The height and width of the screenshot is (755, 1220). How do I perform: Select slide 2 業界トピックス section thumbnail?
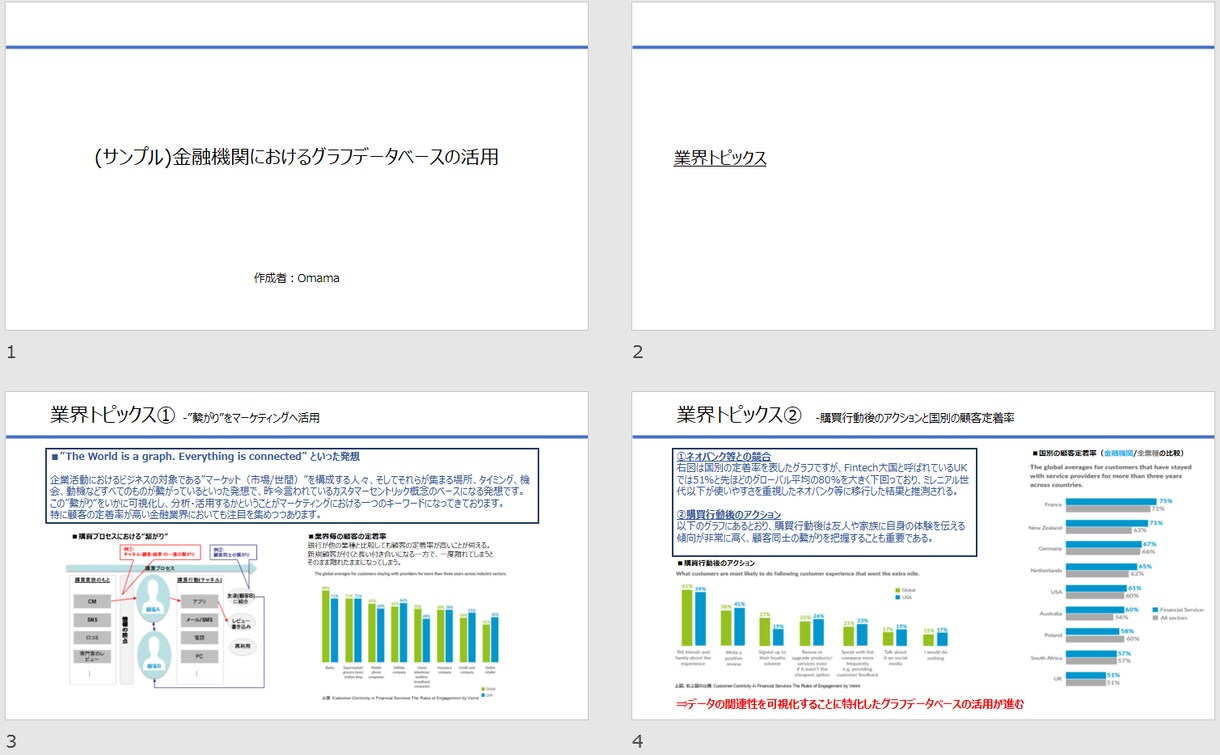923,166
